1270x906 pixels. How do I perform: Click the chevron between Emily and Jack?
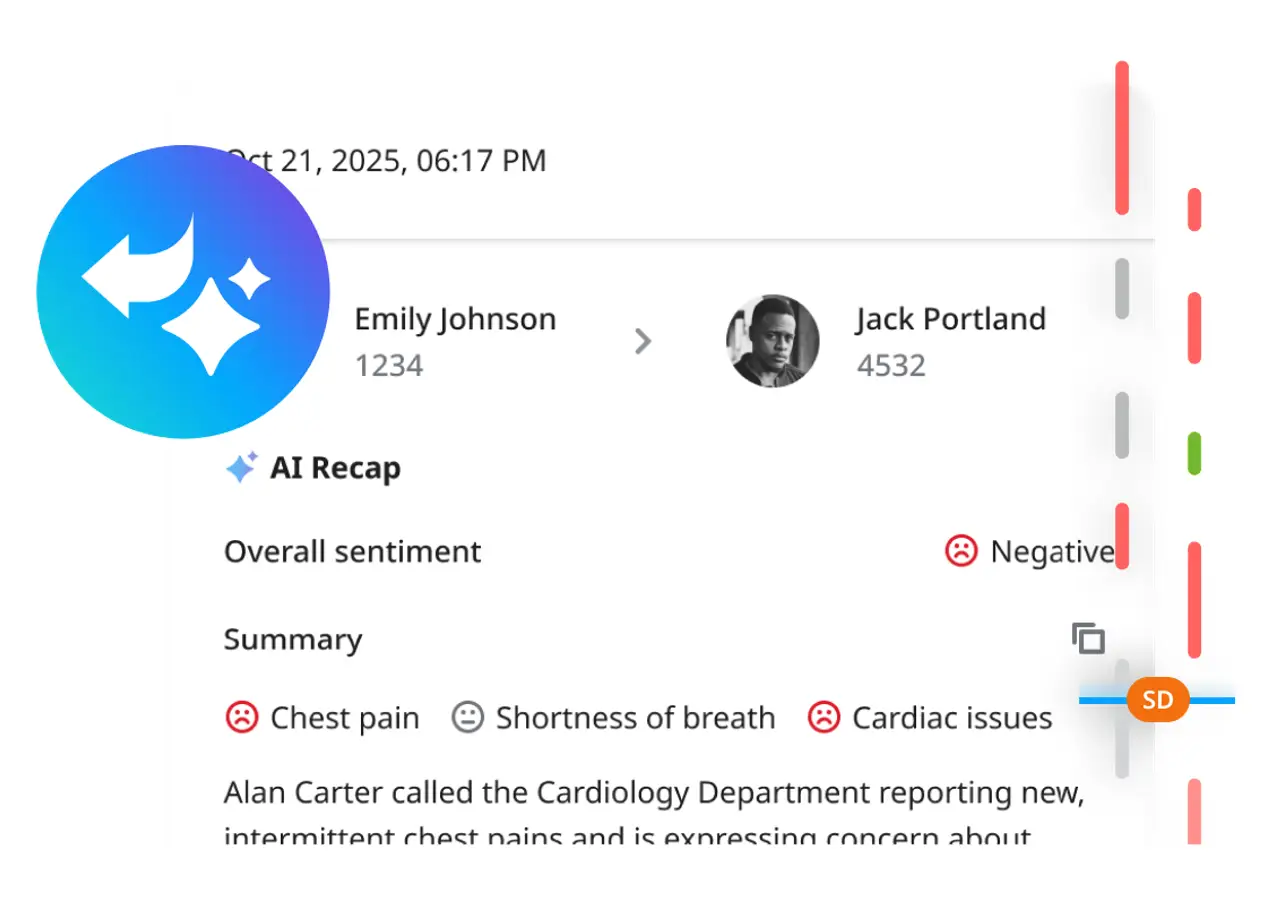tap(643, 341)
